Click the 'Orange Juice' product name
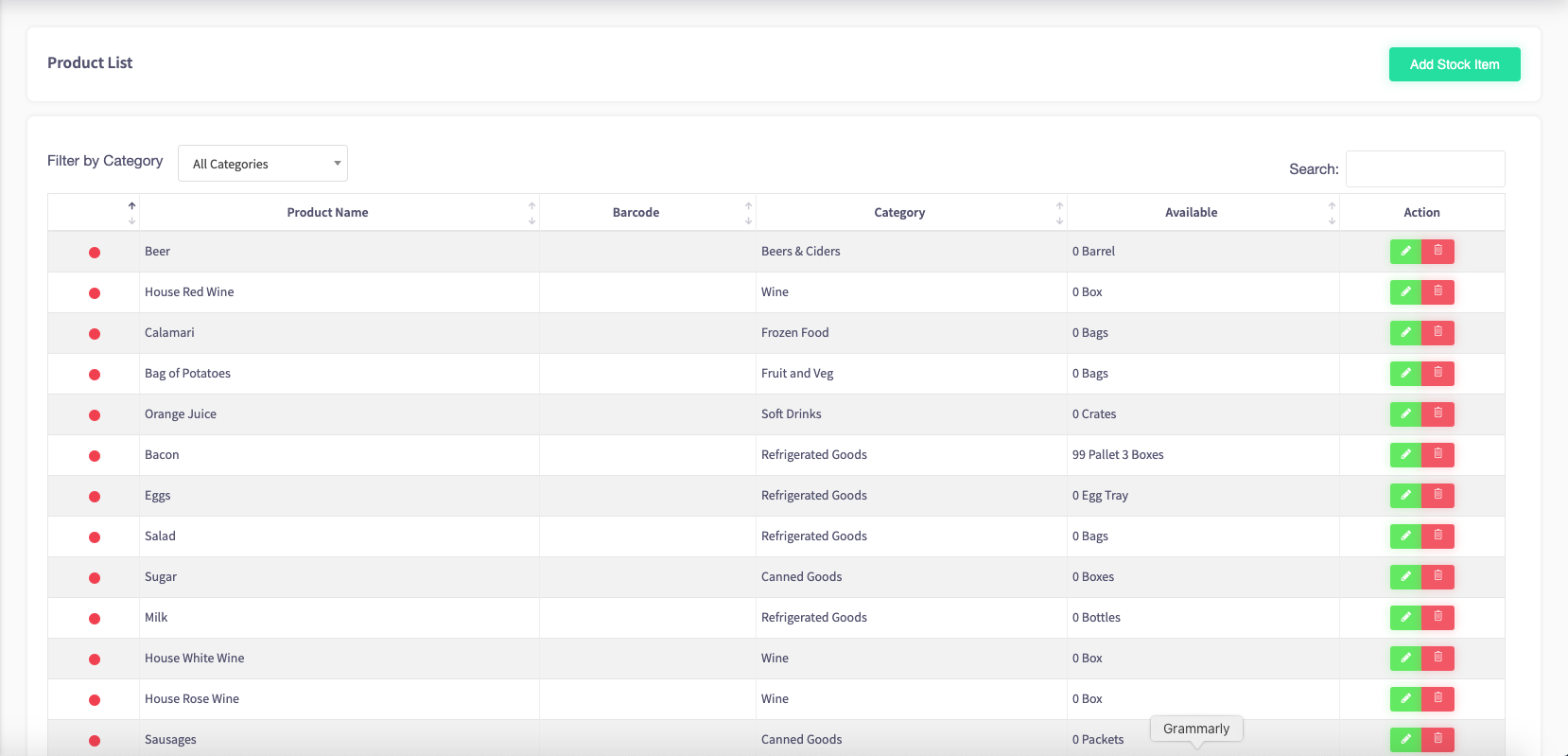Screen dimensions: 1568x756 pos(181,413)
